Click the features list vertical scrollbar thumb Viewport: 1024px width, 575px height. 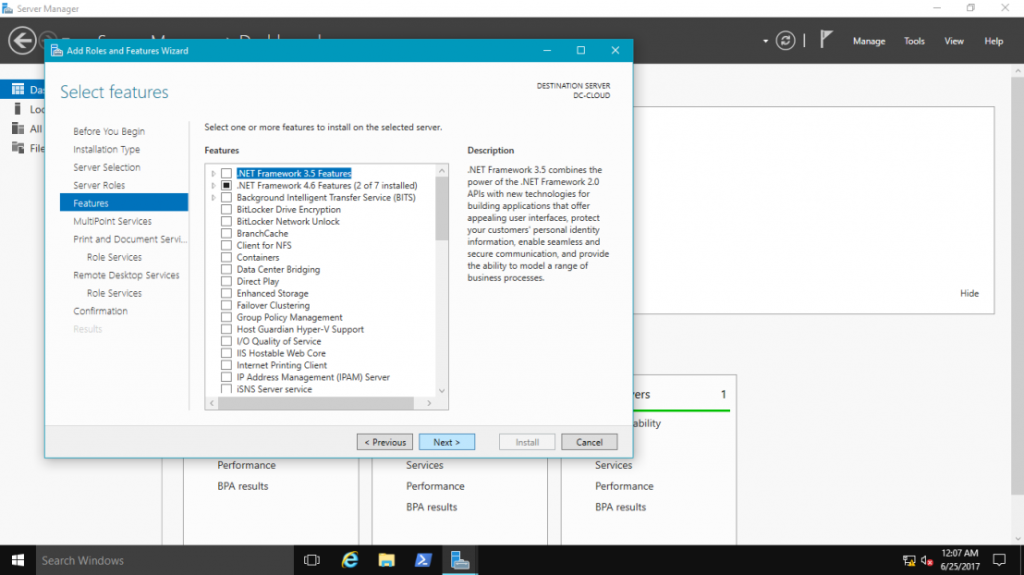[442, 208]
